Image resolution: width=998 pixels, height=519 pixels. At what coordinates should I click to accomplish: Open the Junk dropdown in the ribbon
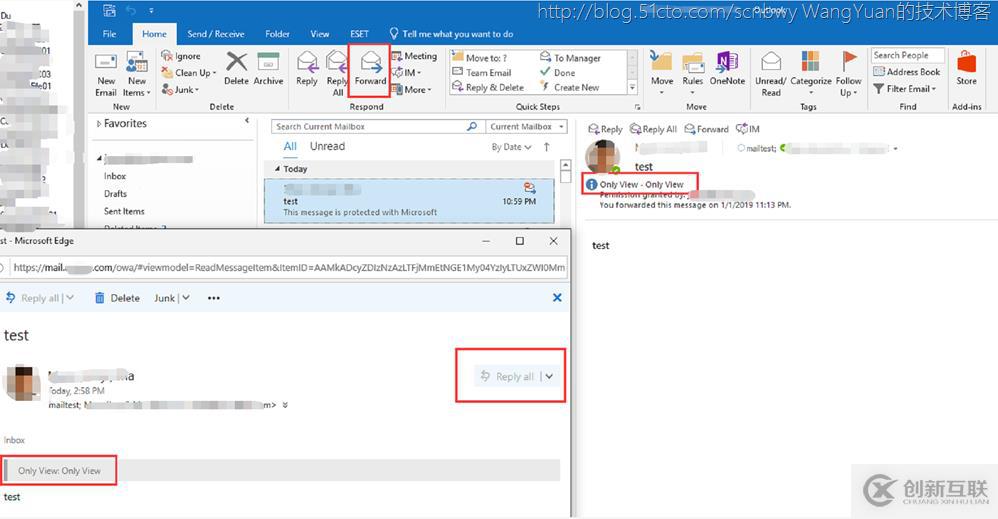coord(181,90)
